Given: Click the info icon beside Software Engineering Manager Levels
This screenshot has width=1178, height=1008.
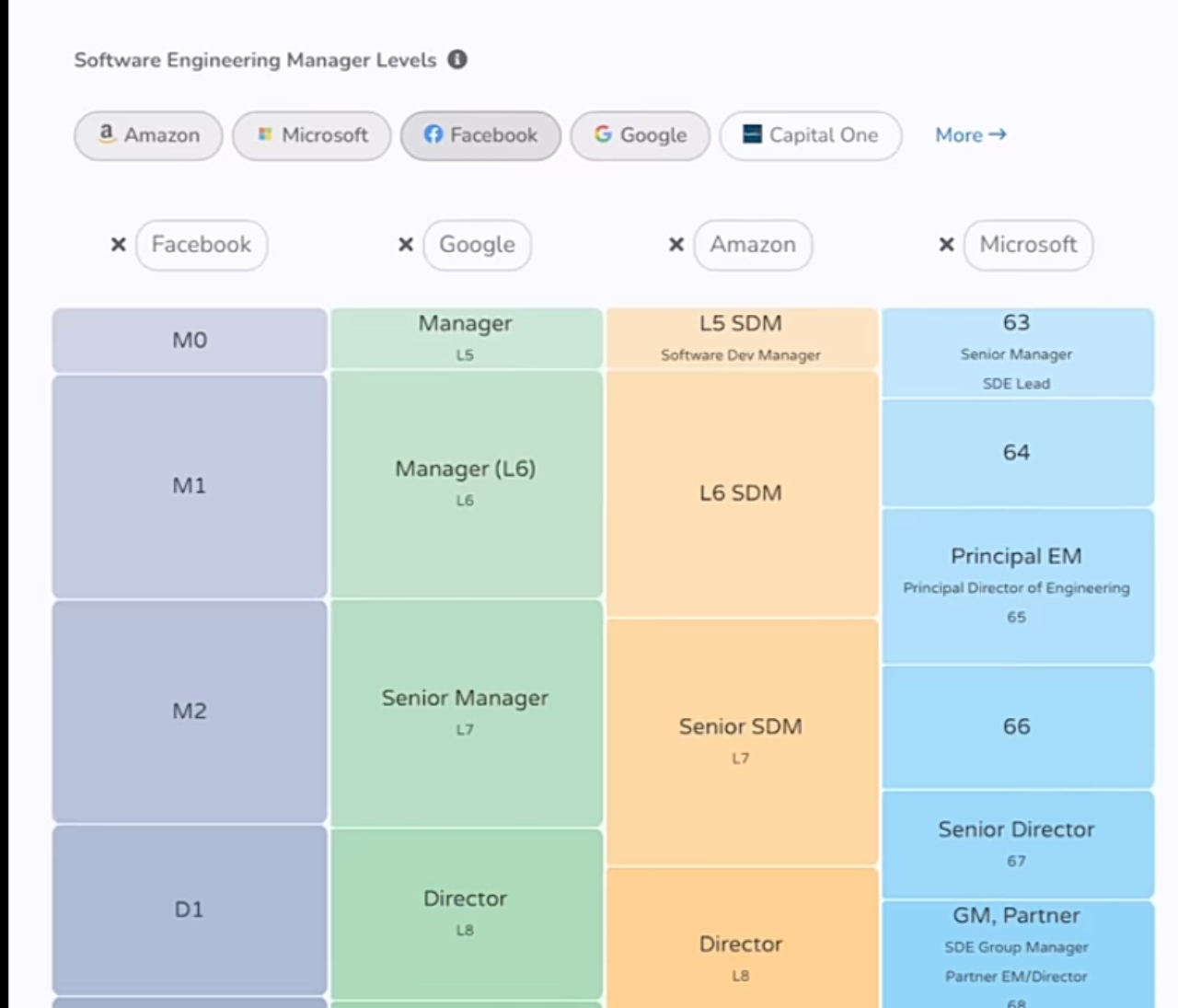Looking at the screenshot, I should click(457, 60).
